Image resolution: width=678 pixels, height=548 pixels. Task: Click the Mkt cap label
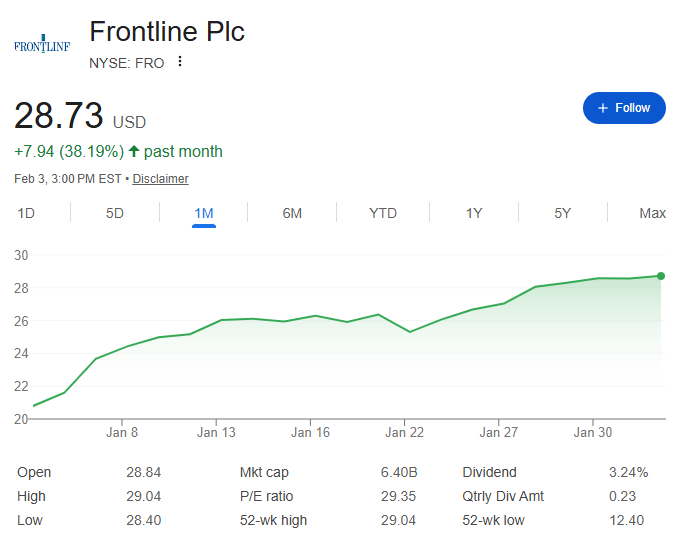(x=264, y=473)
